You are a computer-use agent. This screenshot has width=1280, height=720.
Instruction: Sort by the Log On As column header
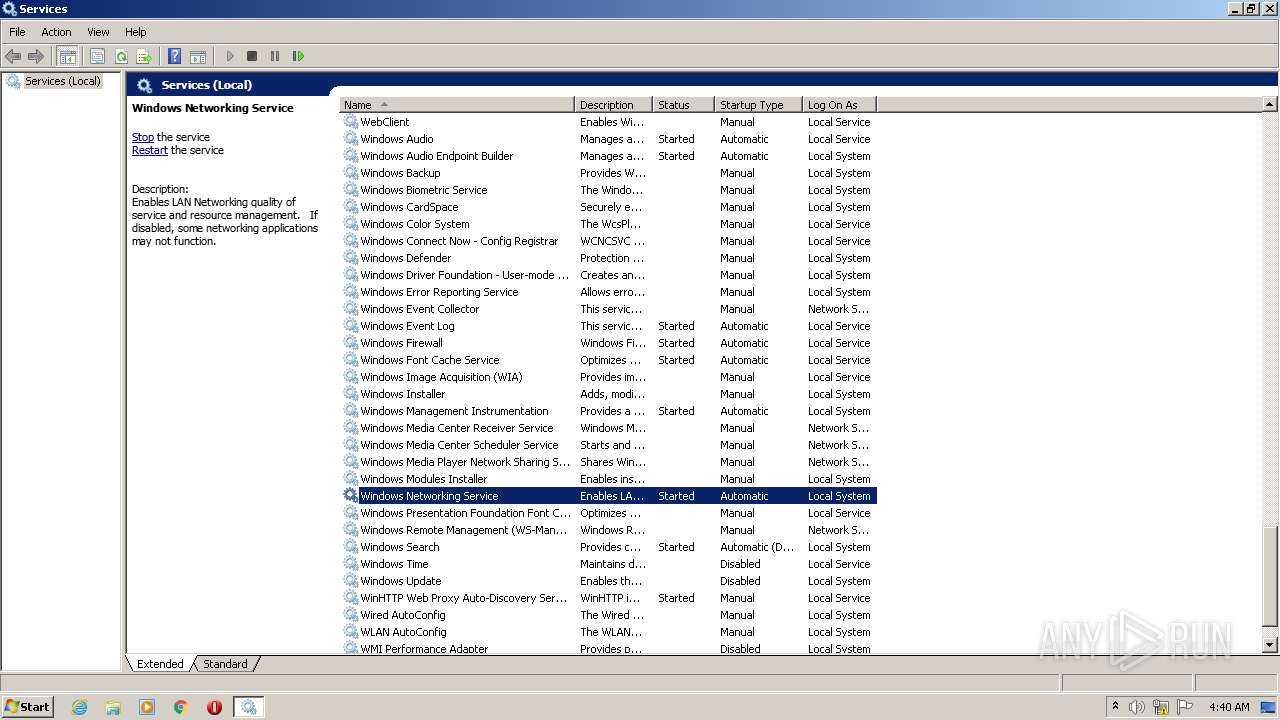click(840, 105)
